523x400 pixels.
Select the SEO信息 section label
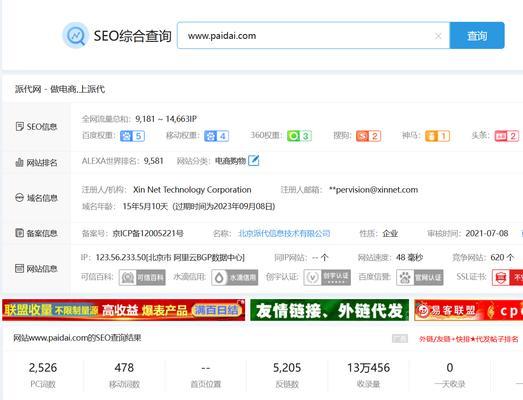click(37, 127)
